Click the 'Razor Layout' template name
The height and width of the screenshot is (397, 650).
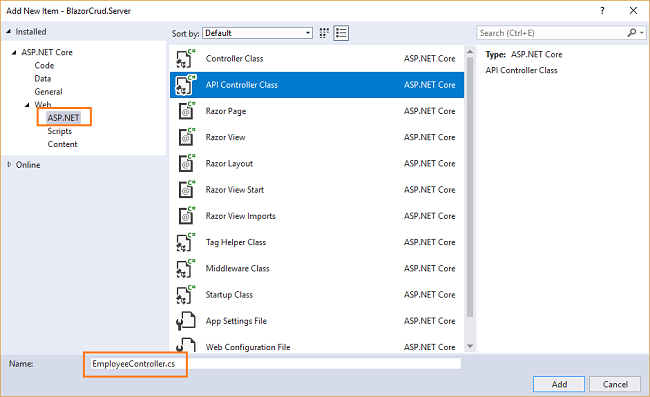tap(229, 163)
